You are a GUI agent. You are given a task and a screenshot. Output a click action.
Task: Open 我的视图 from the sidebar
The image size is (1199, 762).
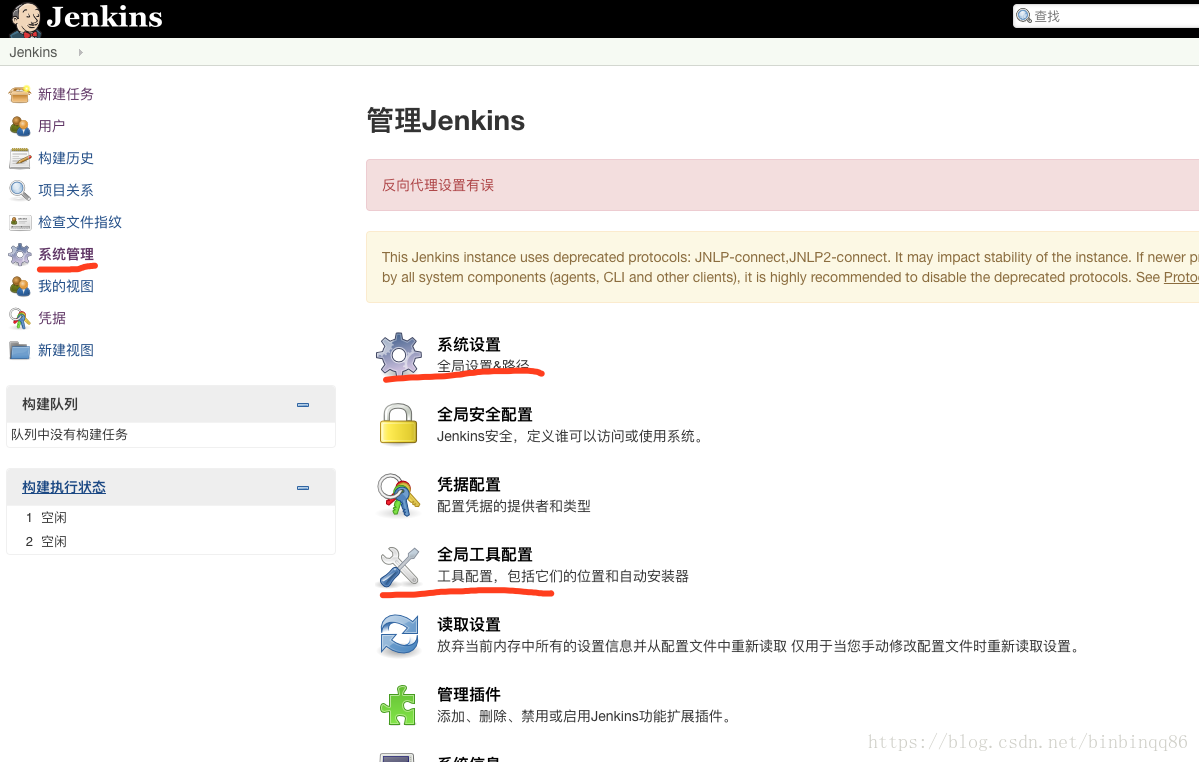point(65,286)
